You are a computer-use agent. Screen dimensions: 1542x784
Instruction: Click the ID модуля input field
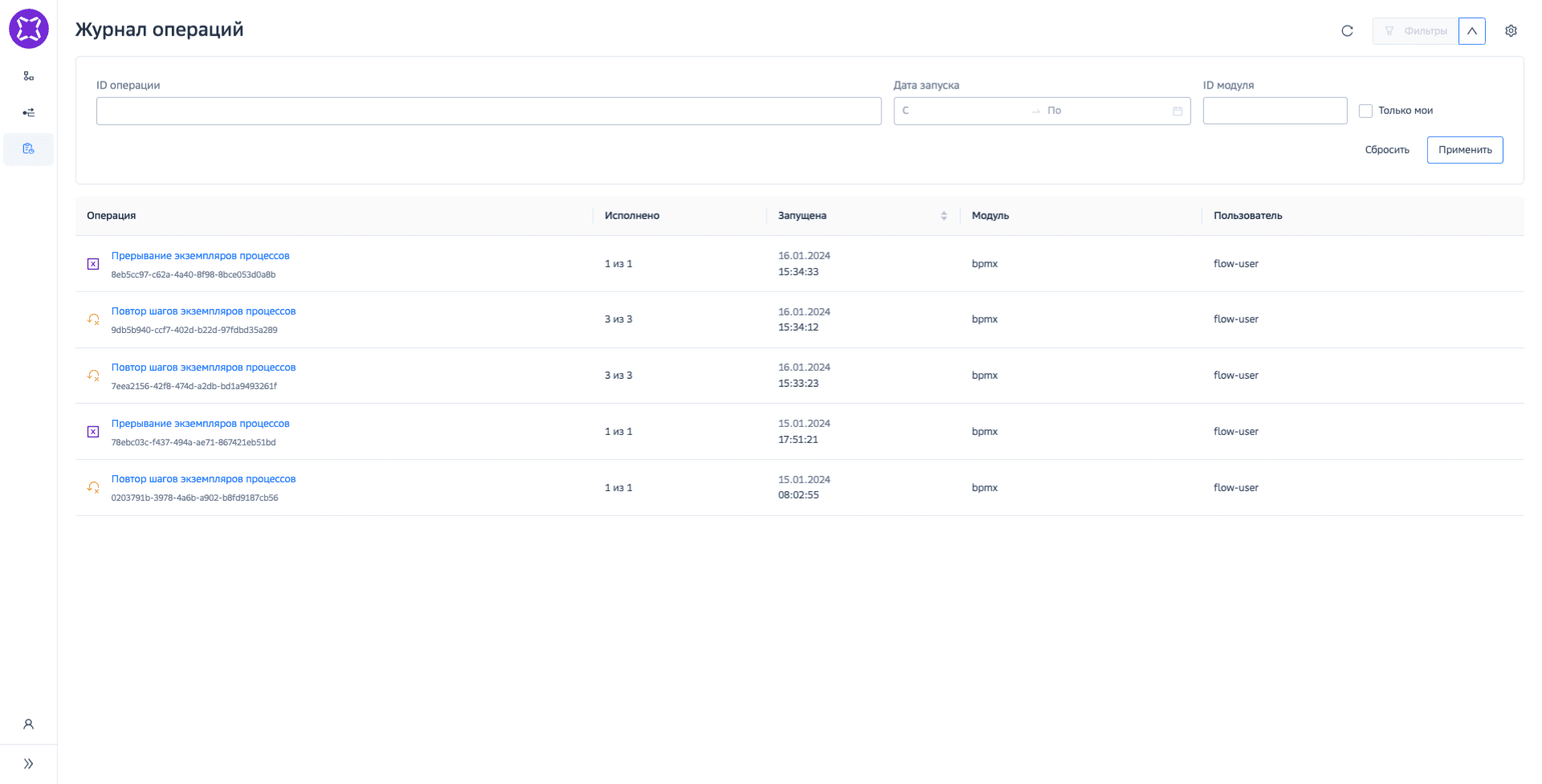pos(1274,111)
